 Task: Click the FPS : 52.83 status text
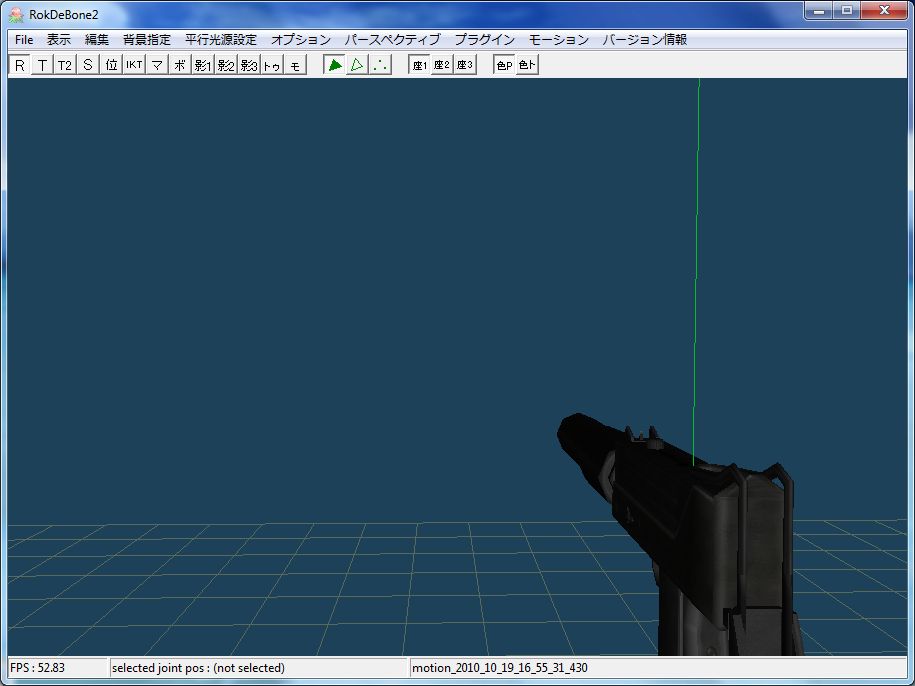(37, 668)
